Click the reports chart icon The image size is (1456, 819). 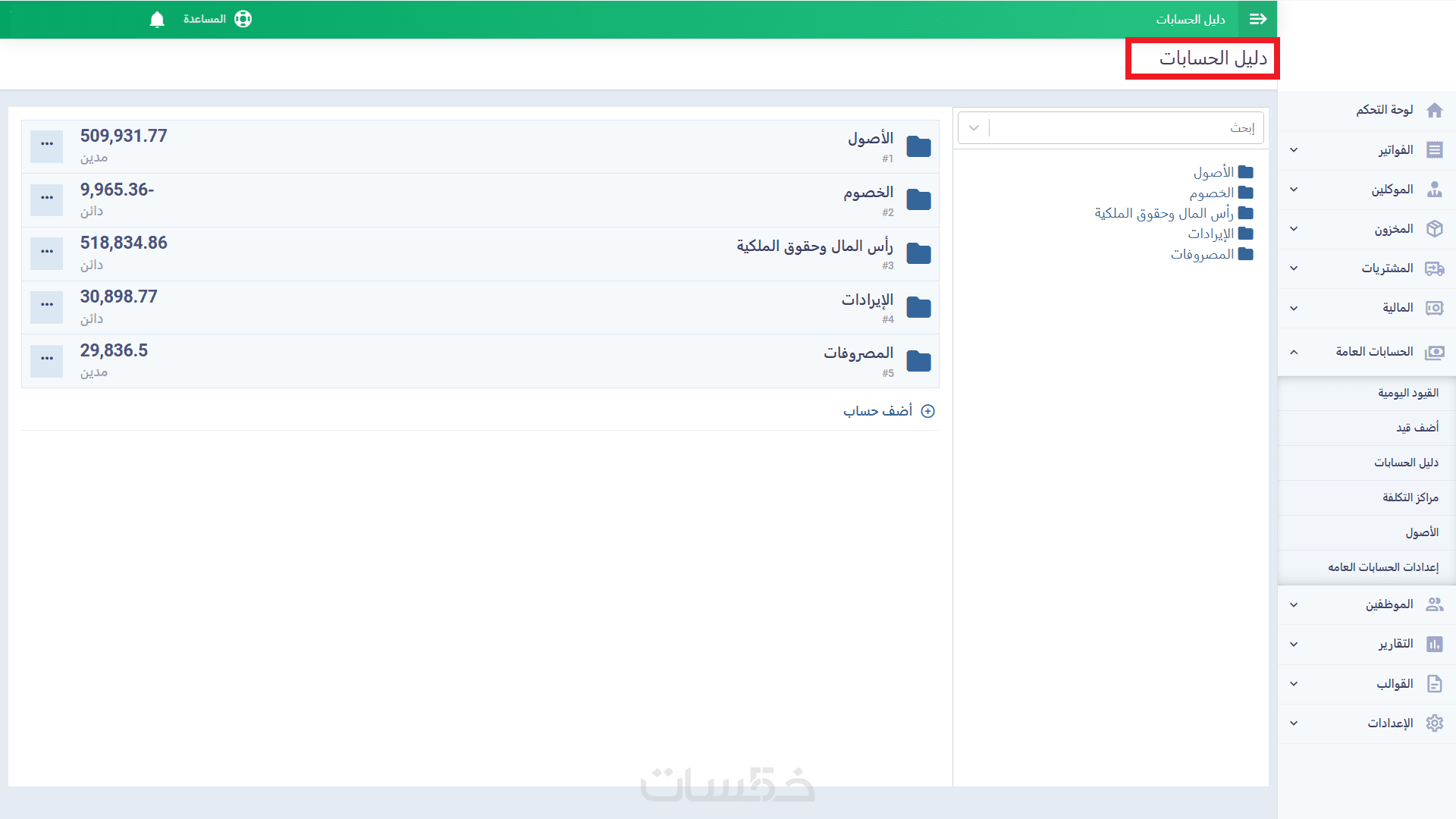[1434, 645]
